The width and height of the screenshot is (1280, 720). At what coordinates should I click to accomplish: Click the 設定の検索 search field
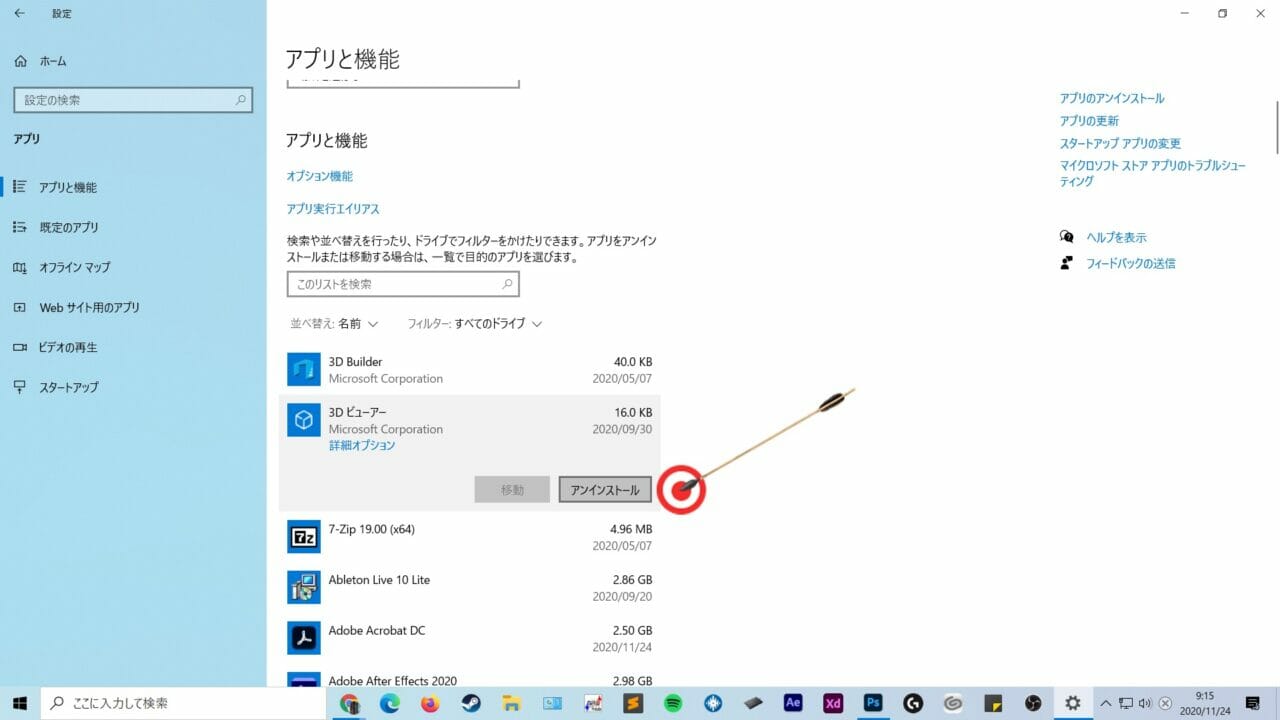pos(133,100)
